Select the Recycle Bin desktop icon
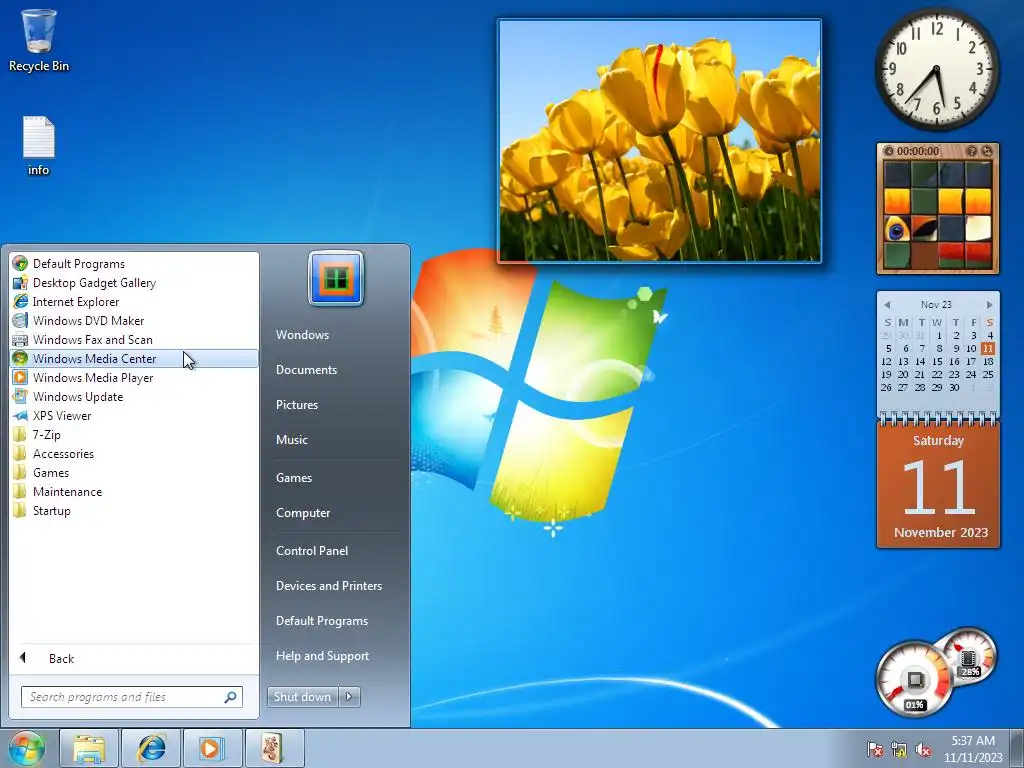Image resolution: width=1024 pixels, height=768 pixels. (x=39, y=40)
